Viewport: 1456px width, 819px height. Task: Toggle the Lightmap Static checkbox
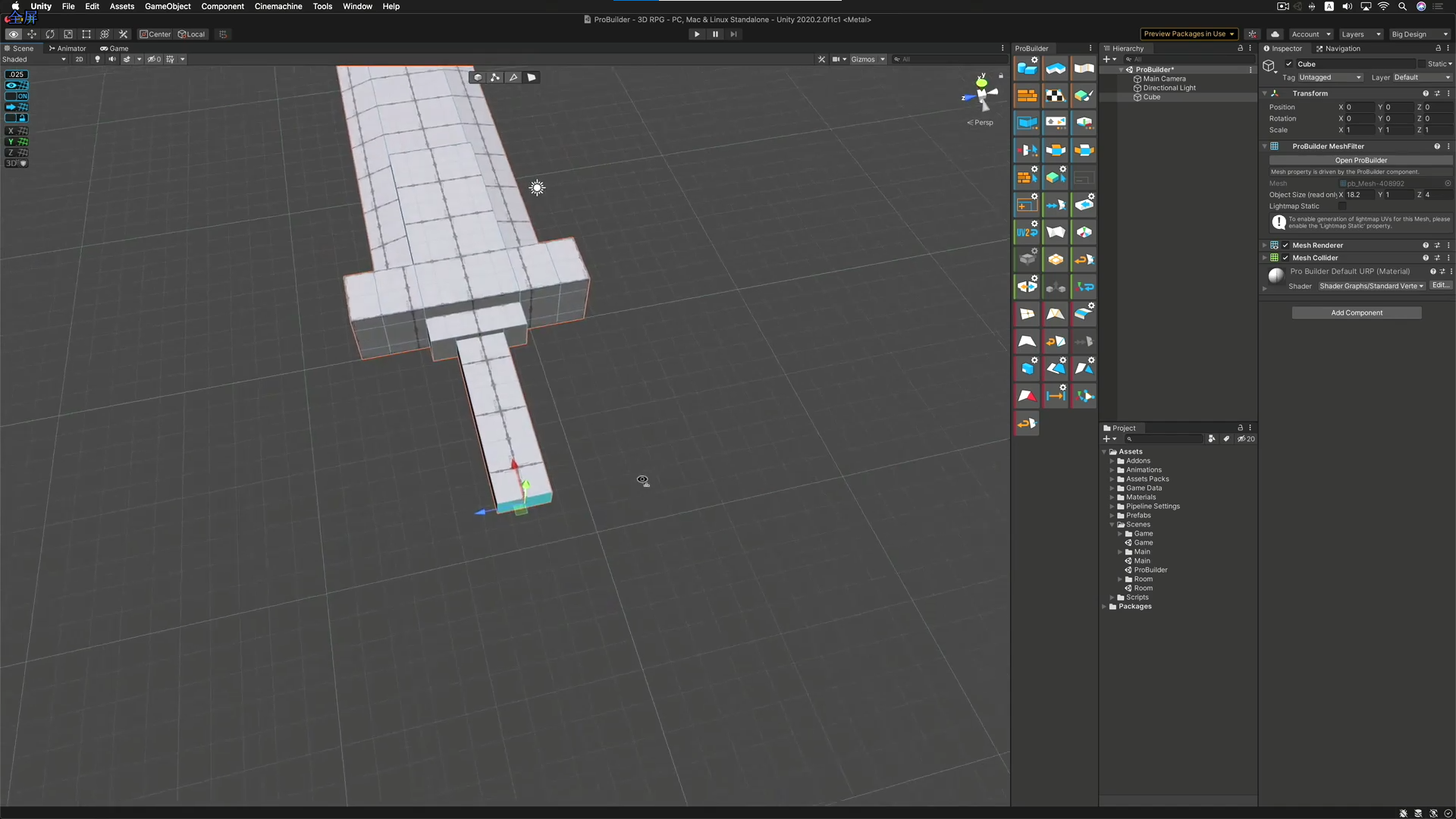point(1342,206)
